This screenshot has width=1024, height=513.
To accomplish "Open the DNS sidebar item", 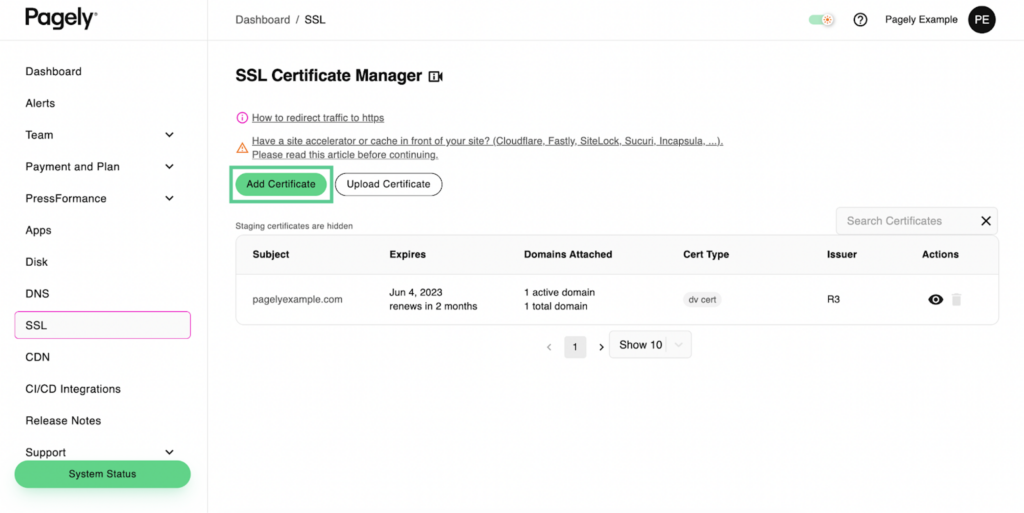I will coord(37,294).
